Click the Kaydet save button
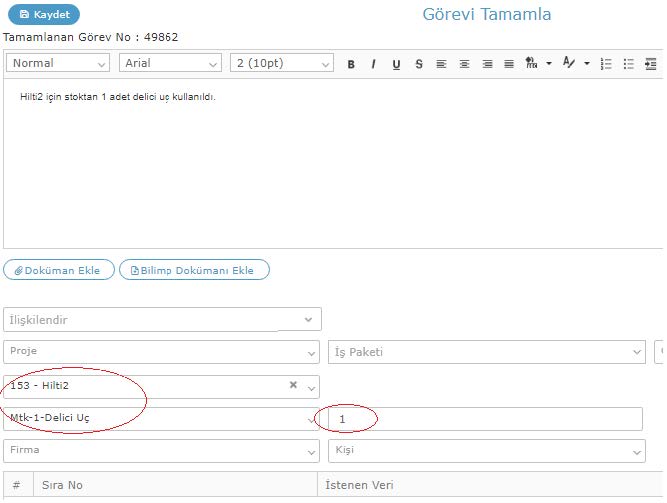 click(44, 14)
